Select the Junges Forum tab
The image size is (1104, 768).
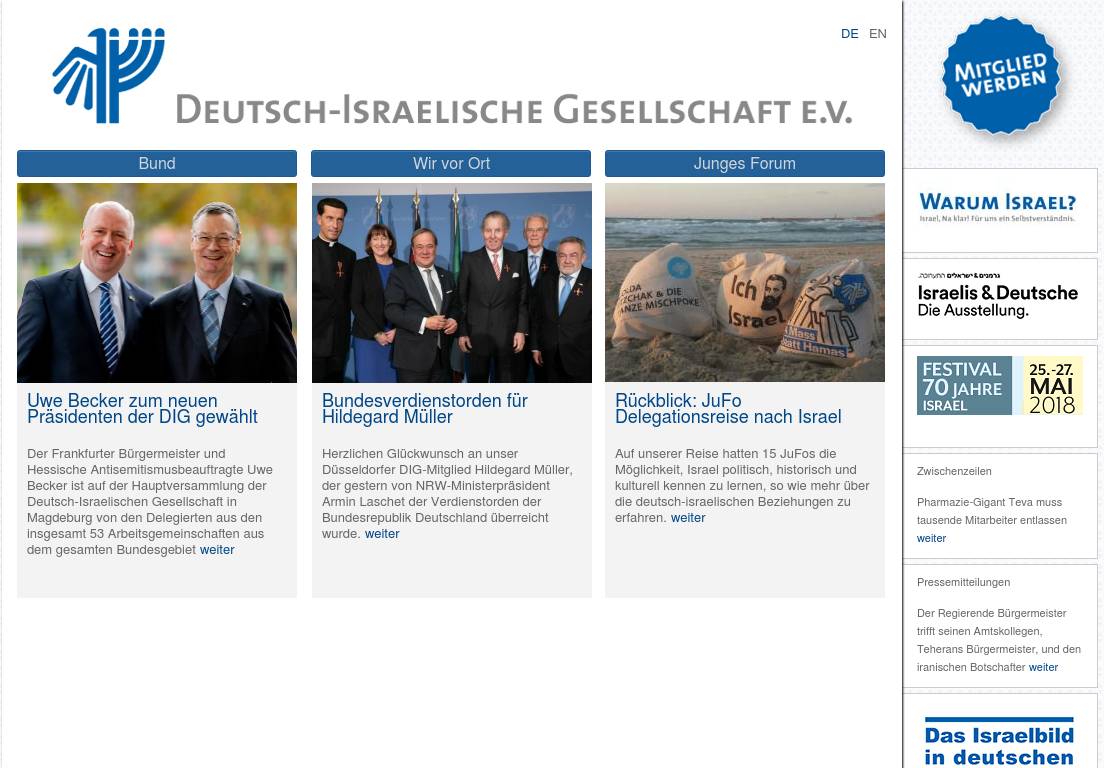pyautogui.click(x=745, y=164)
